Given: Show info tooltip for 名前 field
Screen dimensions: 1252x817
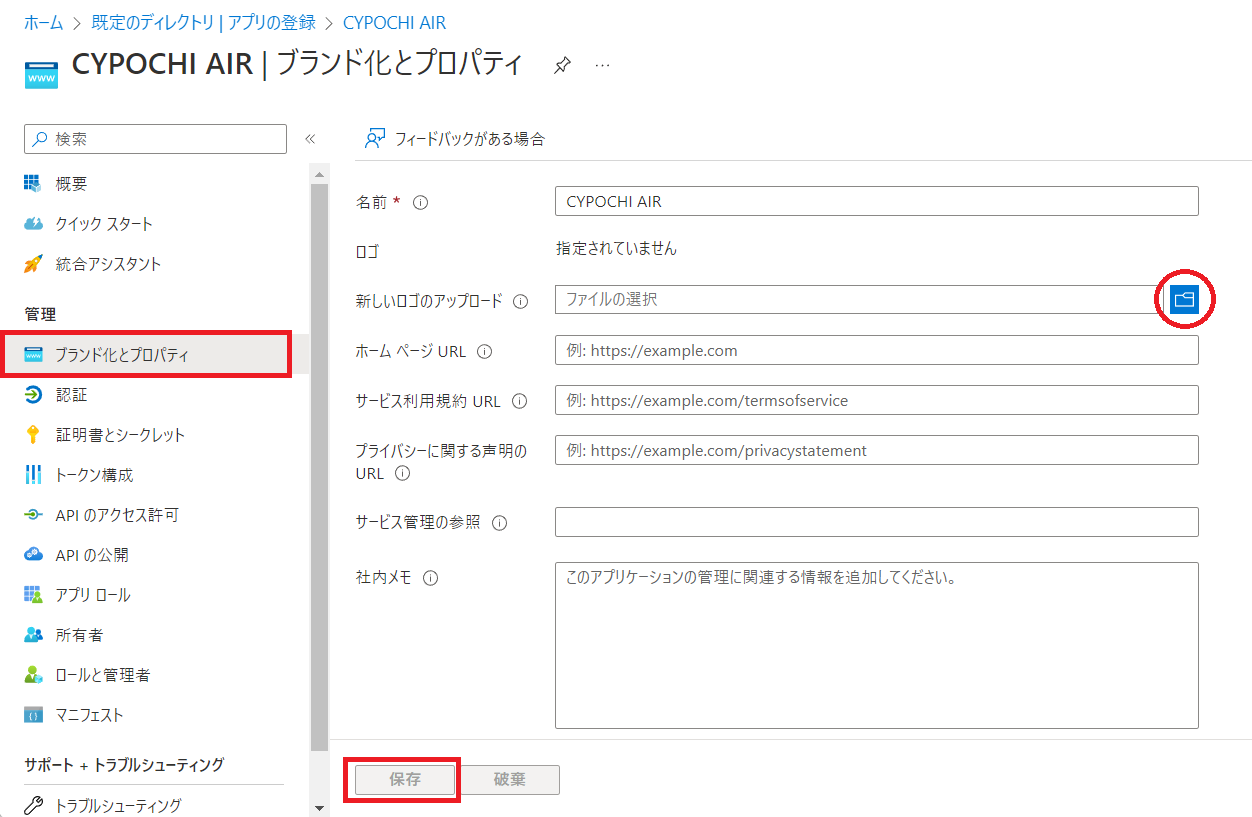Looking at the screenshot, I should coord(421,202).
